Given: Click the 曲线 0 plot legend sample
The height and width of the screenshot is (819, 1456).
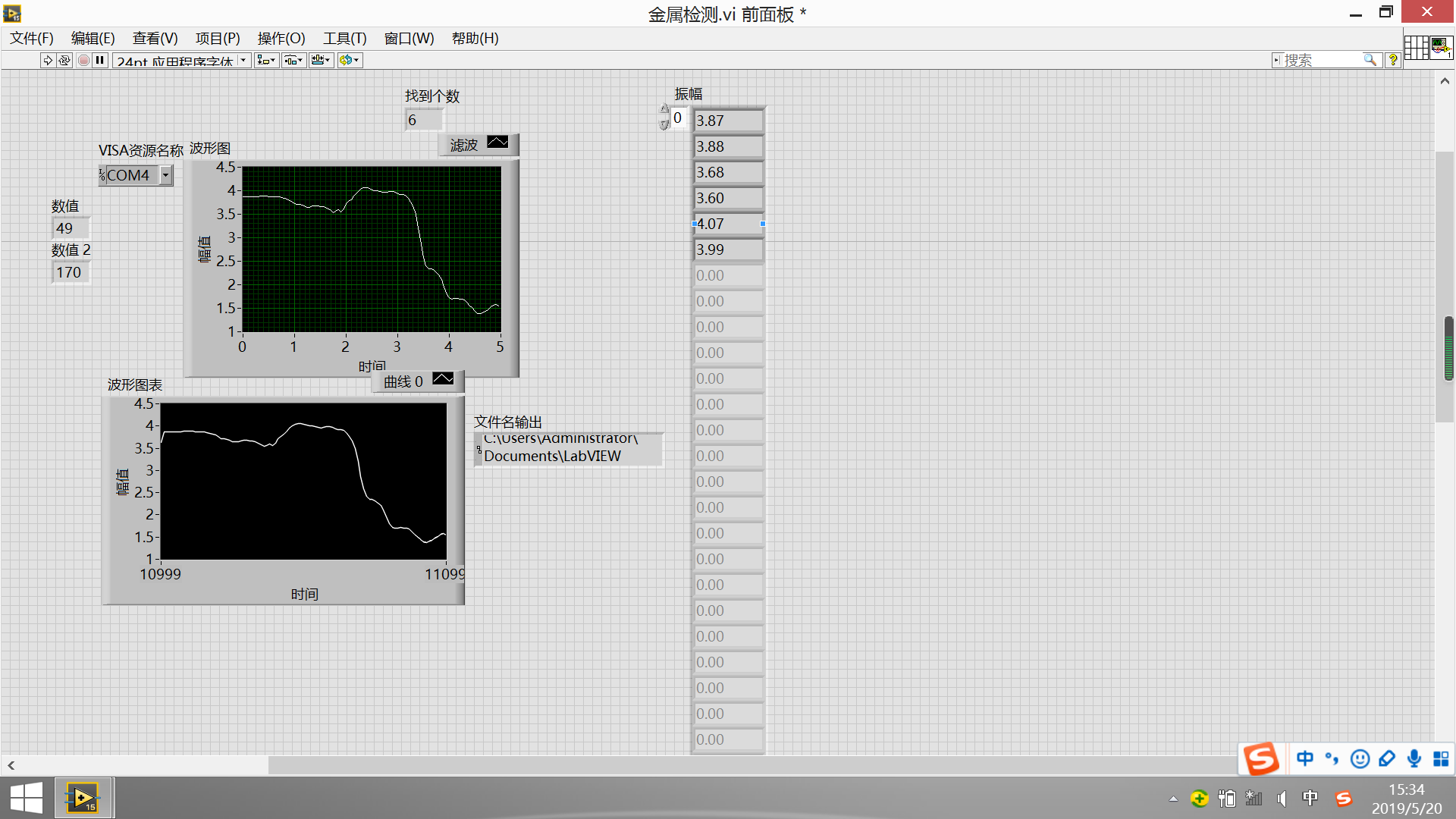Looking at the screenshot, I should [443, 379].
